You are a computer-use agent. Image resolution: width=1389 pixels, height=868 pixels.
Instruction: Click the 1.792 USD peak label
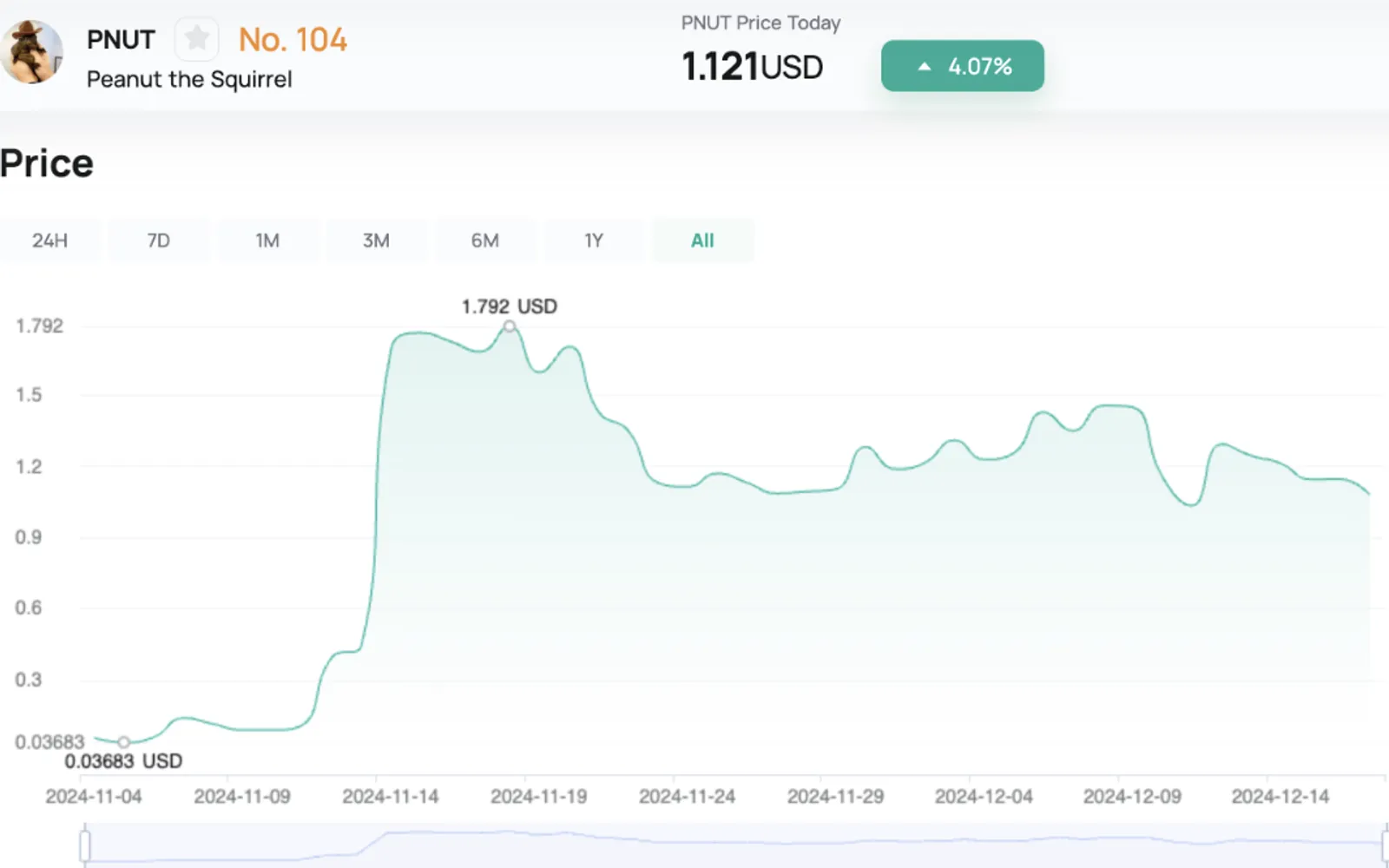(510, 306)
